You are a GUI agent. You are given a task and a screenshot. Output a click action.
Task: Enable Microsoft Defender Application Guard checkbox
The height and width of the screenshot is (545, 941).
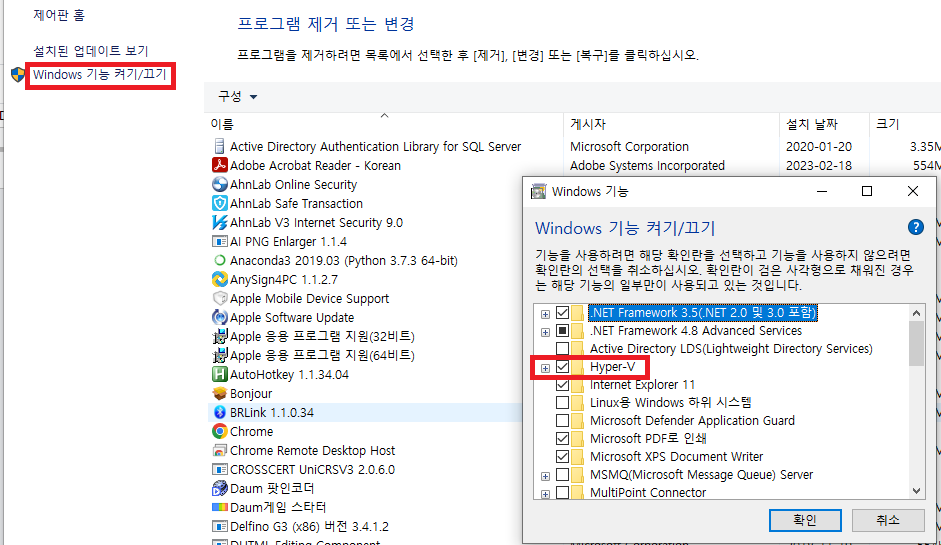coord(562,421)
